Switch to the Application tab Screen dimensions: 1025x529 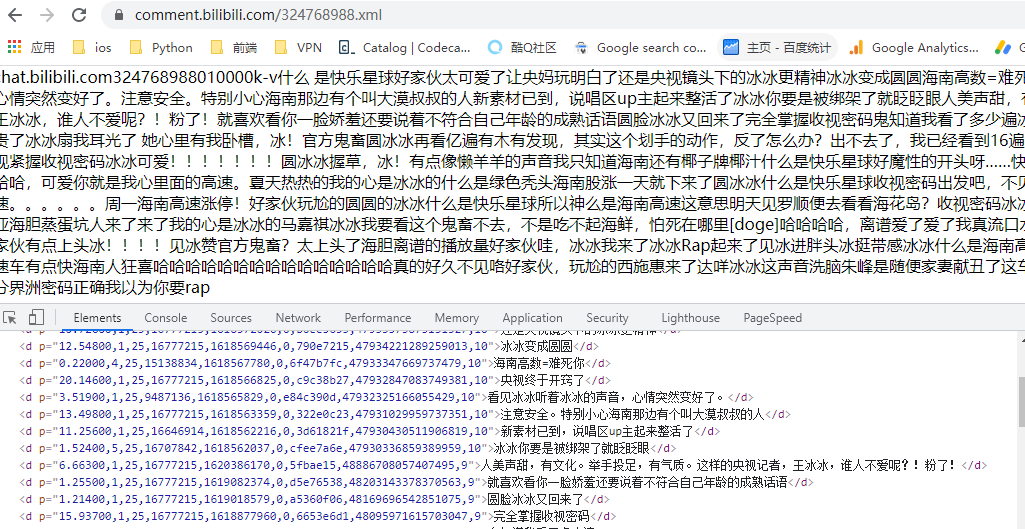532,318
